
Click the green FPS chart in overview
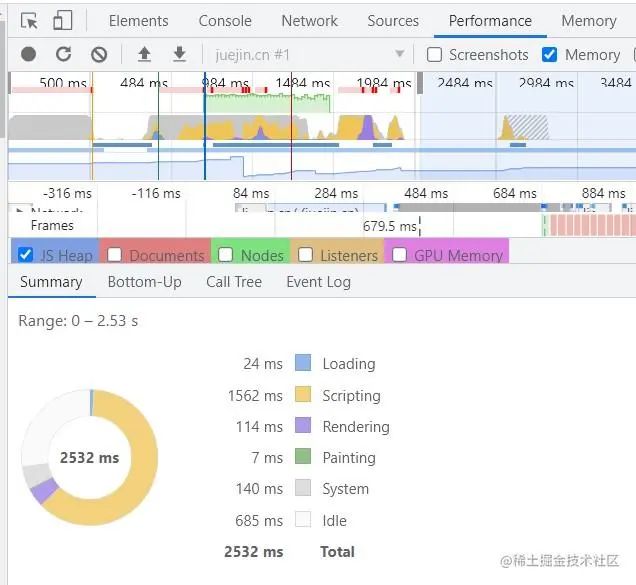coord(268,103)
